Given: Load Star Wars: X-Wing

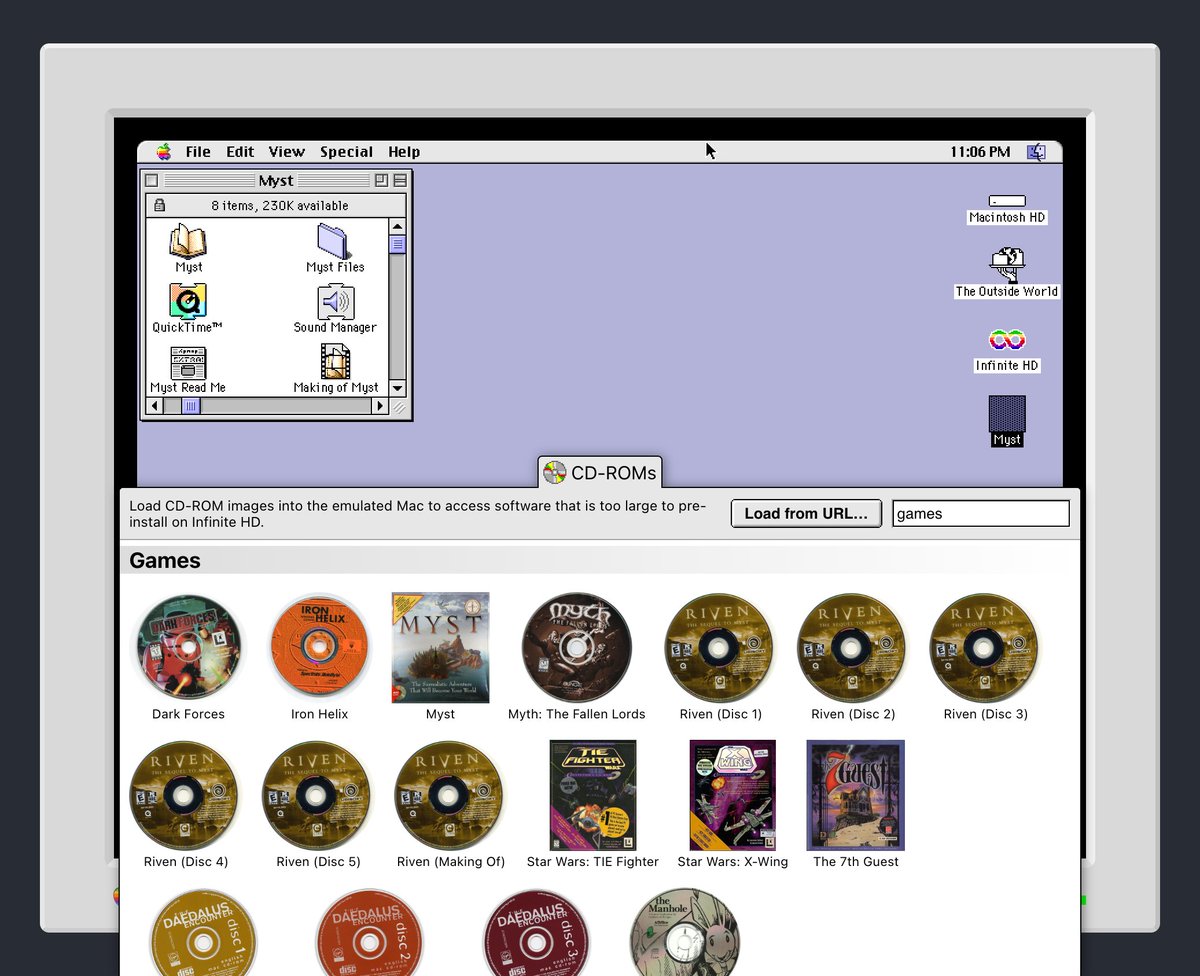Looking at the screenshot, I should pyautogui.click(x=733, y=795).
